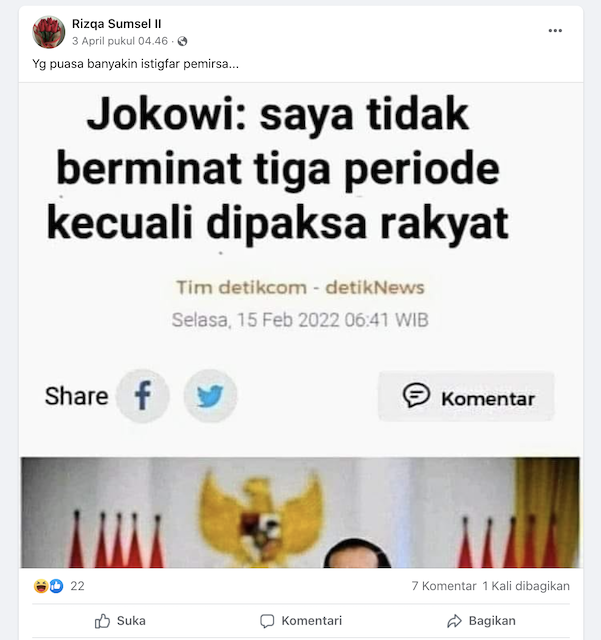Click the Garuda emblem photo section
The width and height of the screenshot is (601, 640).
(x=300, y=512)
